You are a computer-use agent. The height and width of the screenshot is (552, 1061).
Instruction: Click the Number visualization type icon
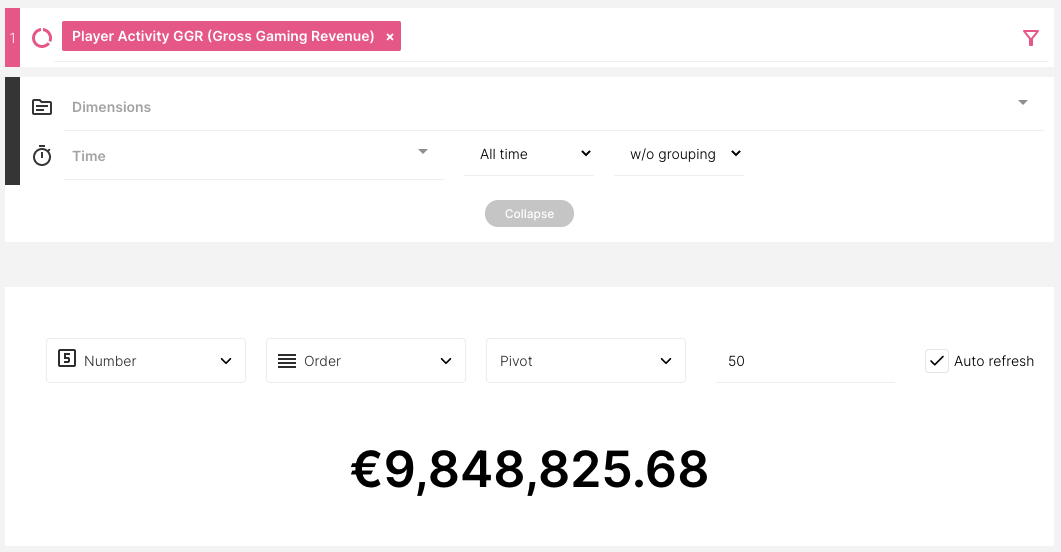click(x=67, y=360)
